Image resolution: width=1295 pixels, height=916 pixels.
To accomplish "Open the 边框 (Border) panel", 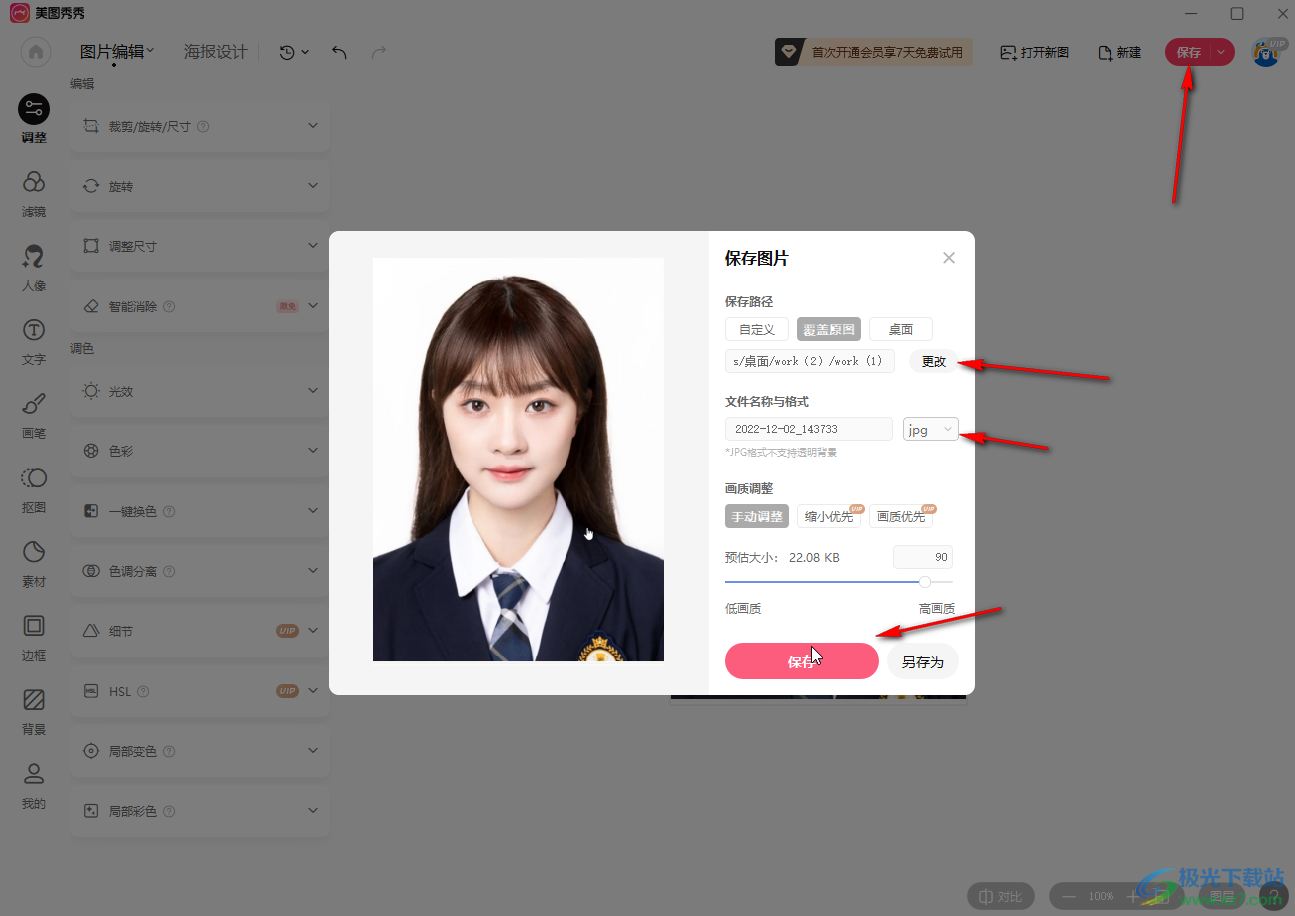I will pyautogui.click(x=34, y=637).
